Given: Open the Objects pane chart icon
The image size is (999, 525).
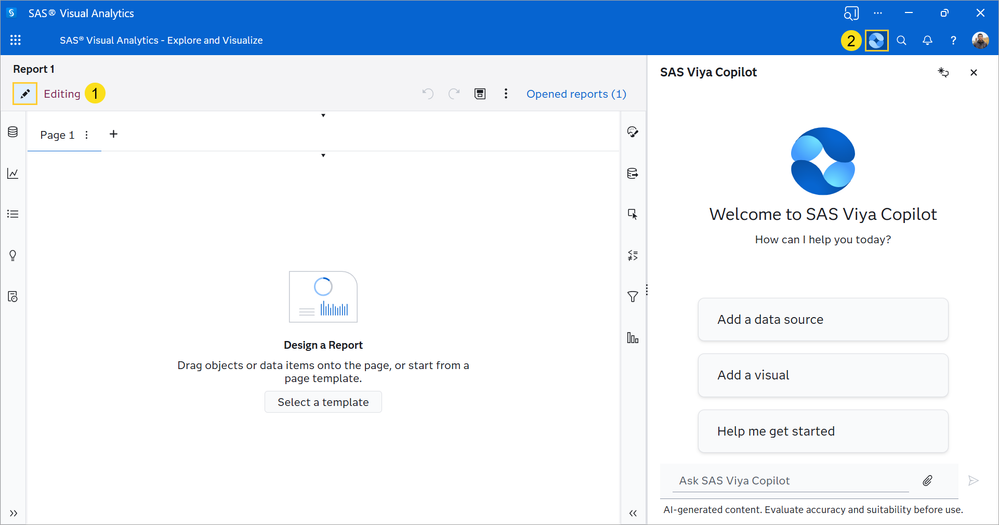Looking at the screenshot, I should pyautogui.click(x=13, y=173).
